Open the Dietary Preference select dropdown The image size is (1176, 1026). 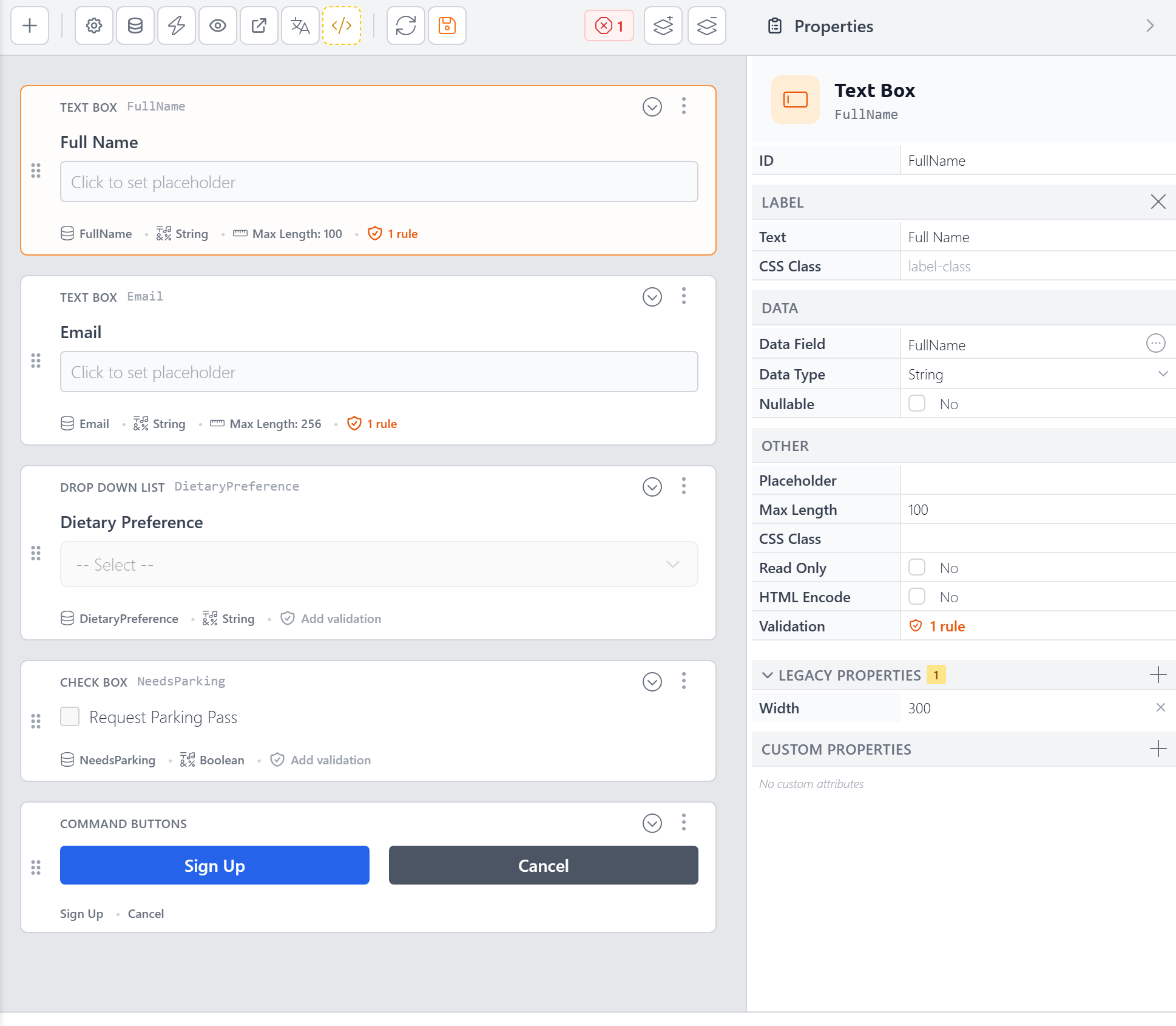click(x=379, y=564)
